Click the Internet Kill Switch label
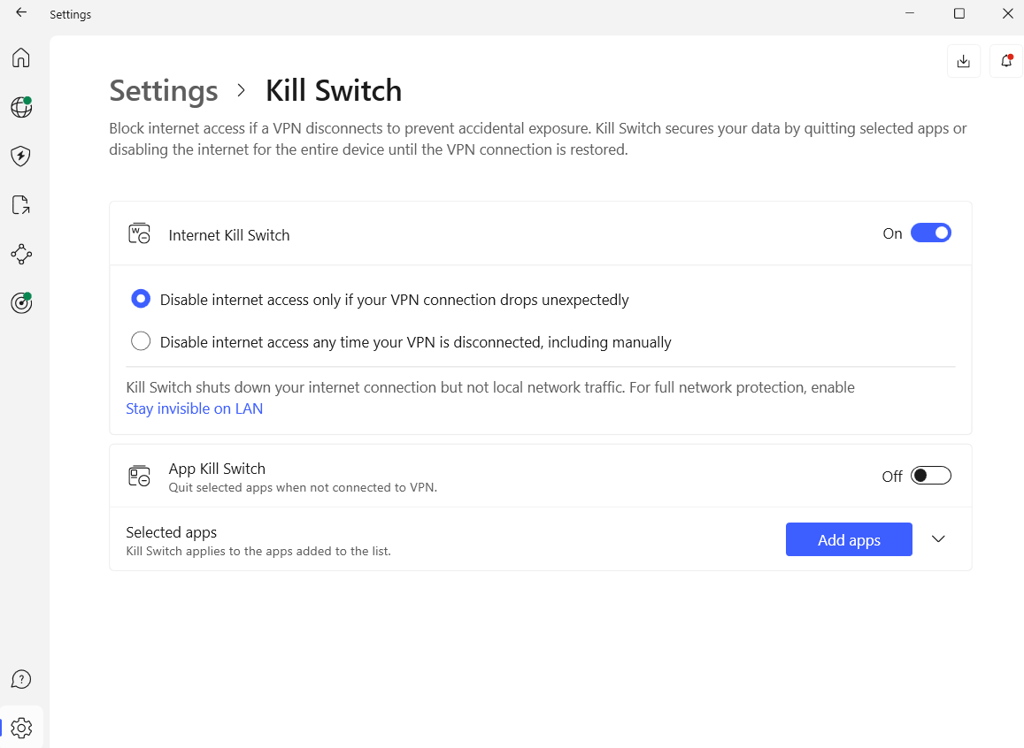1024x748 pixels. pos(229,235)
